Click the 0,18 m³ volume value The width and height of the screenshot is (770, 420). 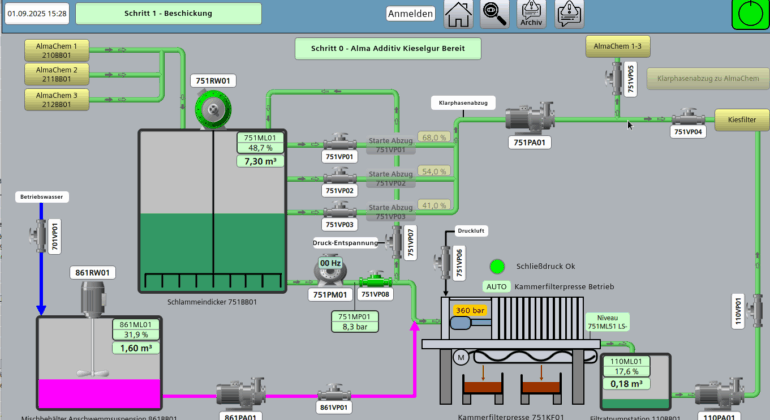[626, 384]
